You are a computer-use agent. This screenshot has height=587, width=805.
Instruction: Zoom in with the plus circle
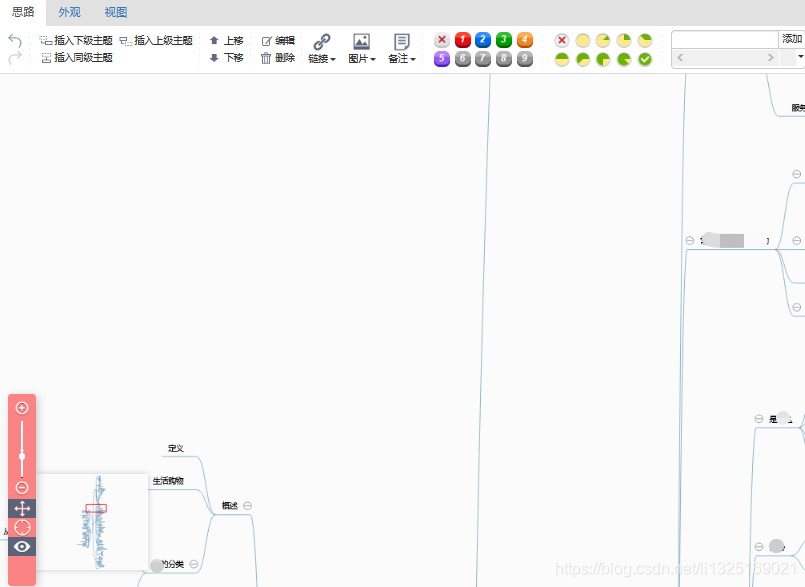22,408
